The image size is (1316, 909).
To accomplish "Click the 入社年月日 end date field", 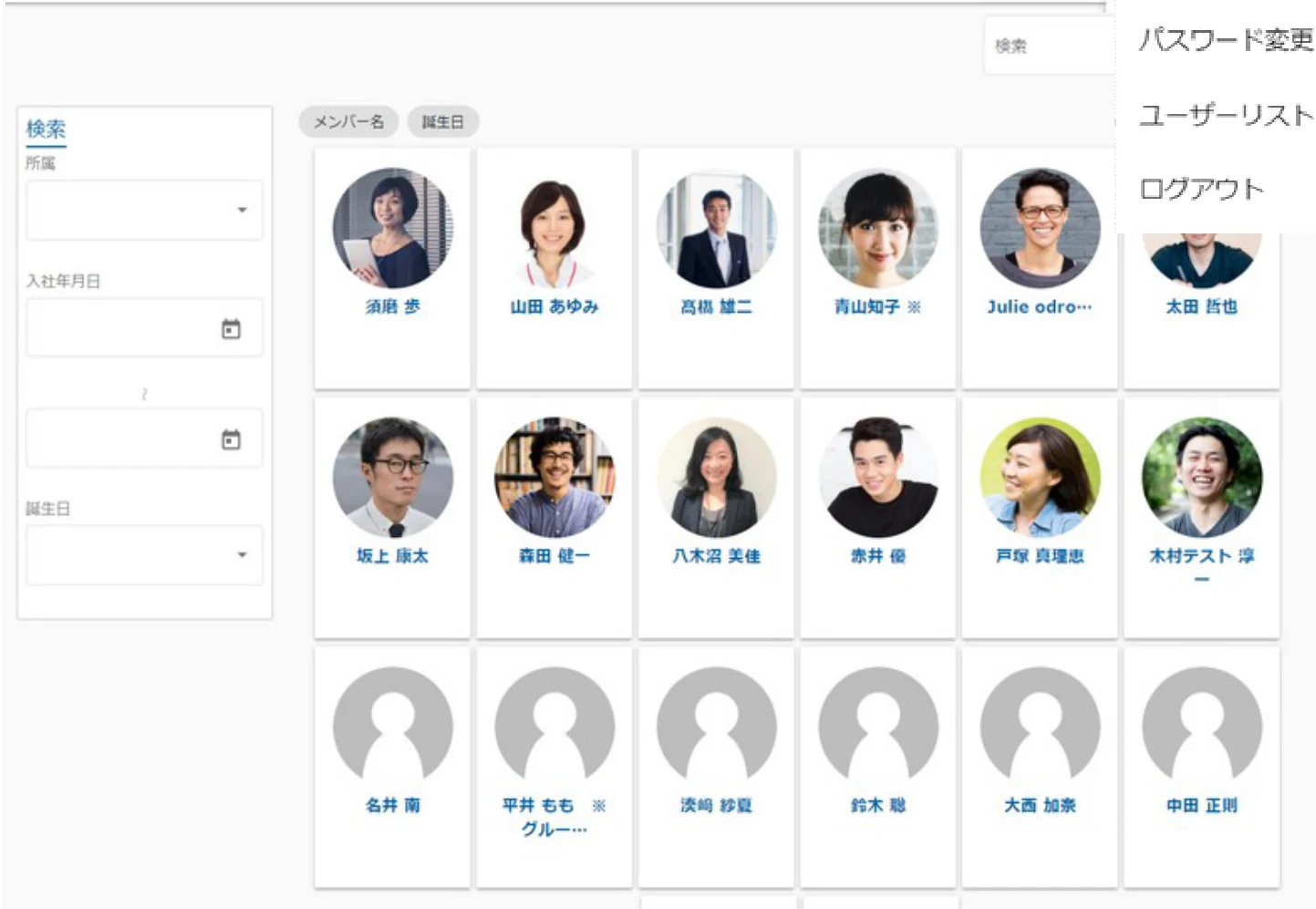I will (x=144, y=439).
